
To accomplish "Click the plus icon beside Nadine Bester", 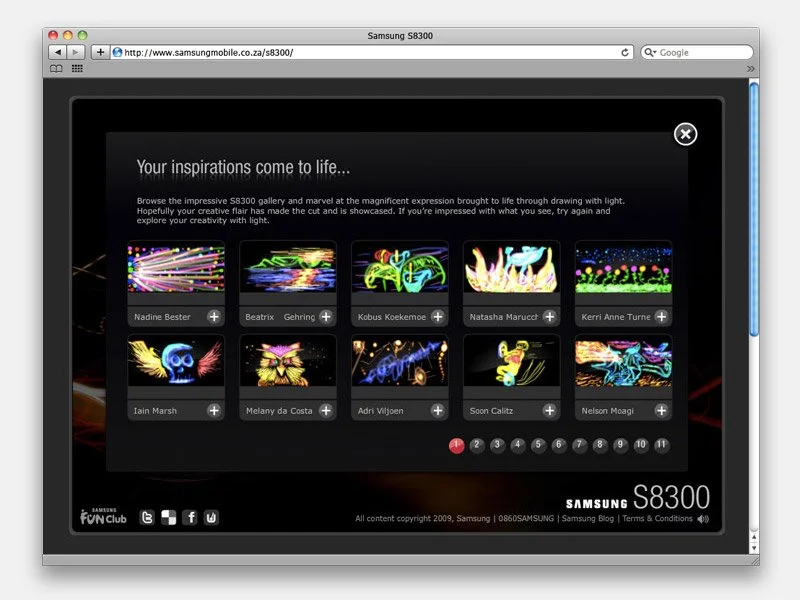I will coord(214,317).
